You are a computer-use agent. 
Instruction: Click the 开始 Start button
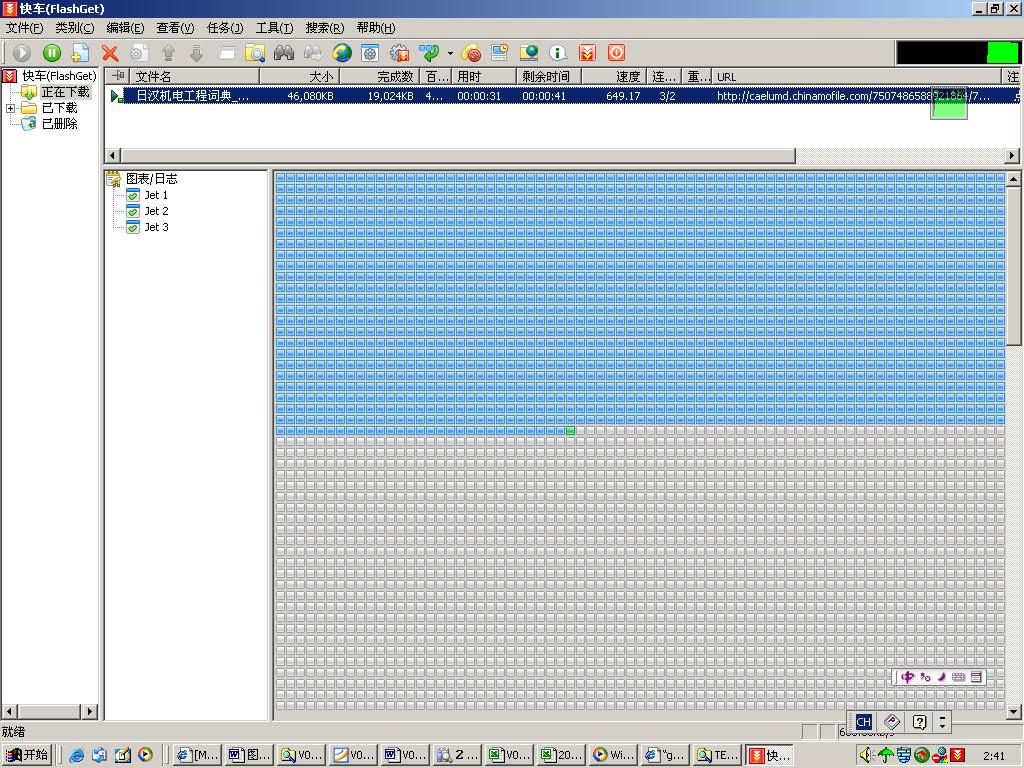(27, 755)
